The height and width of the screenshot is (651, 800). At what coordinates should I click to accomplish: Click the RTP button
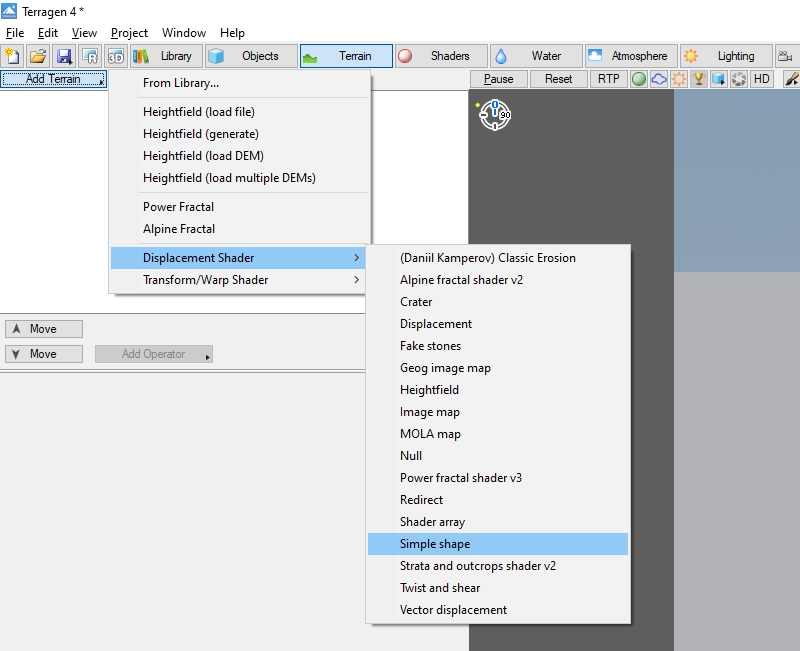[609, 79]
